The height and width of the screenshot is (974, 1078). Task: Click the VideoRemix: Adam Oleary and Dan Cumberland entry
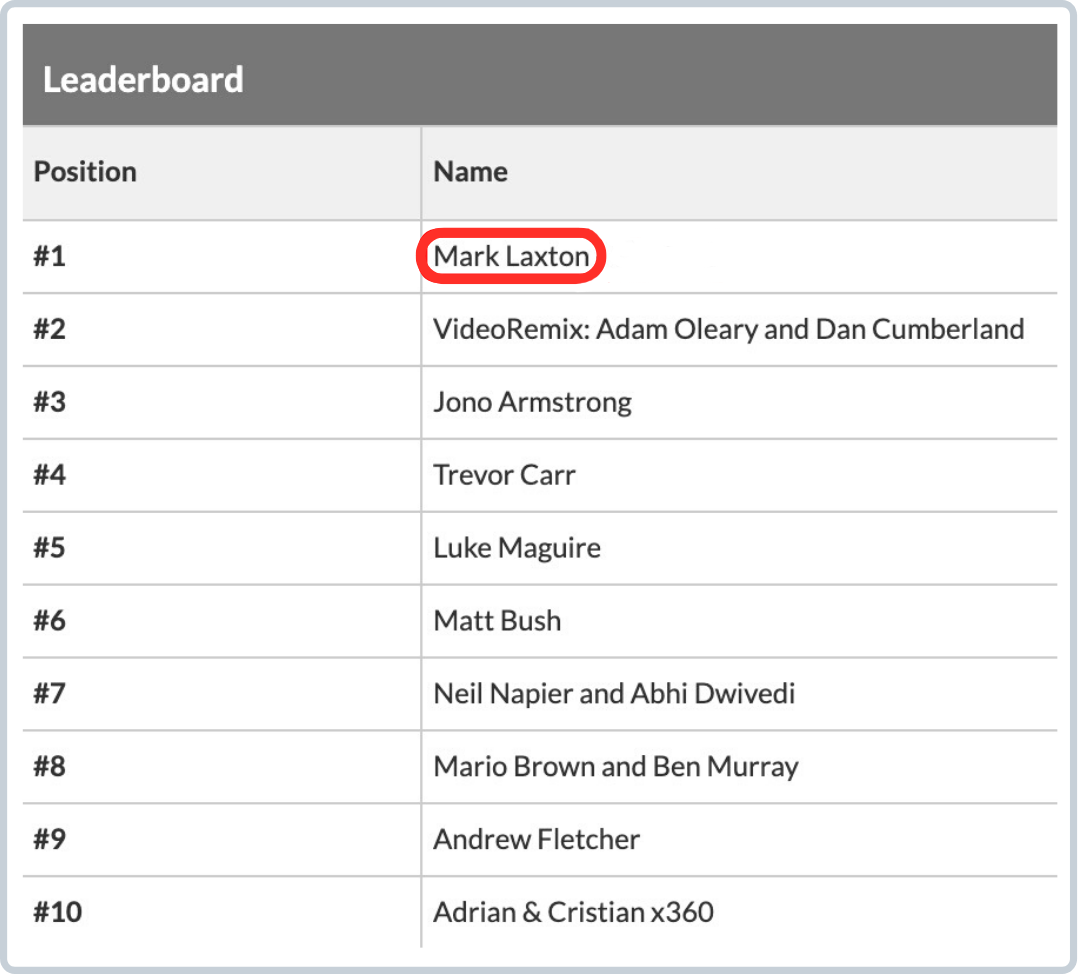tap(728, 329)
